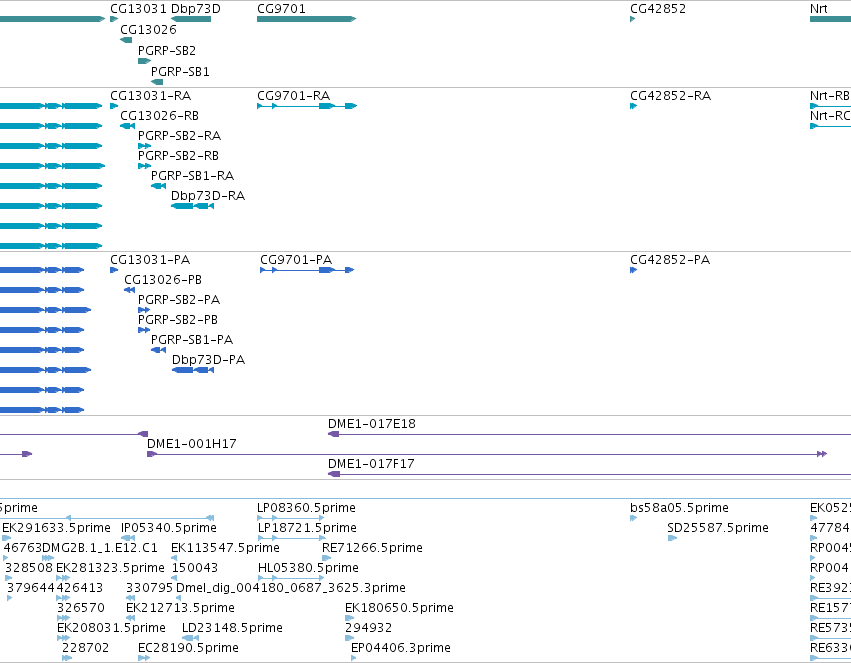Select the Nrt gene bar
Screen dimensions: 851x663
pyautogui.click(x=830, y=19)
